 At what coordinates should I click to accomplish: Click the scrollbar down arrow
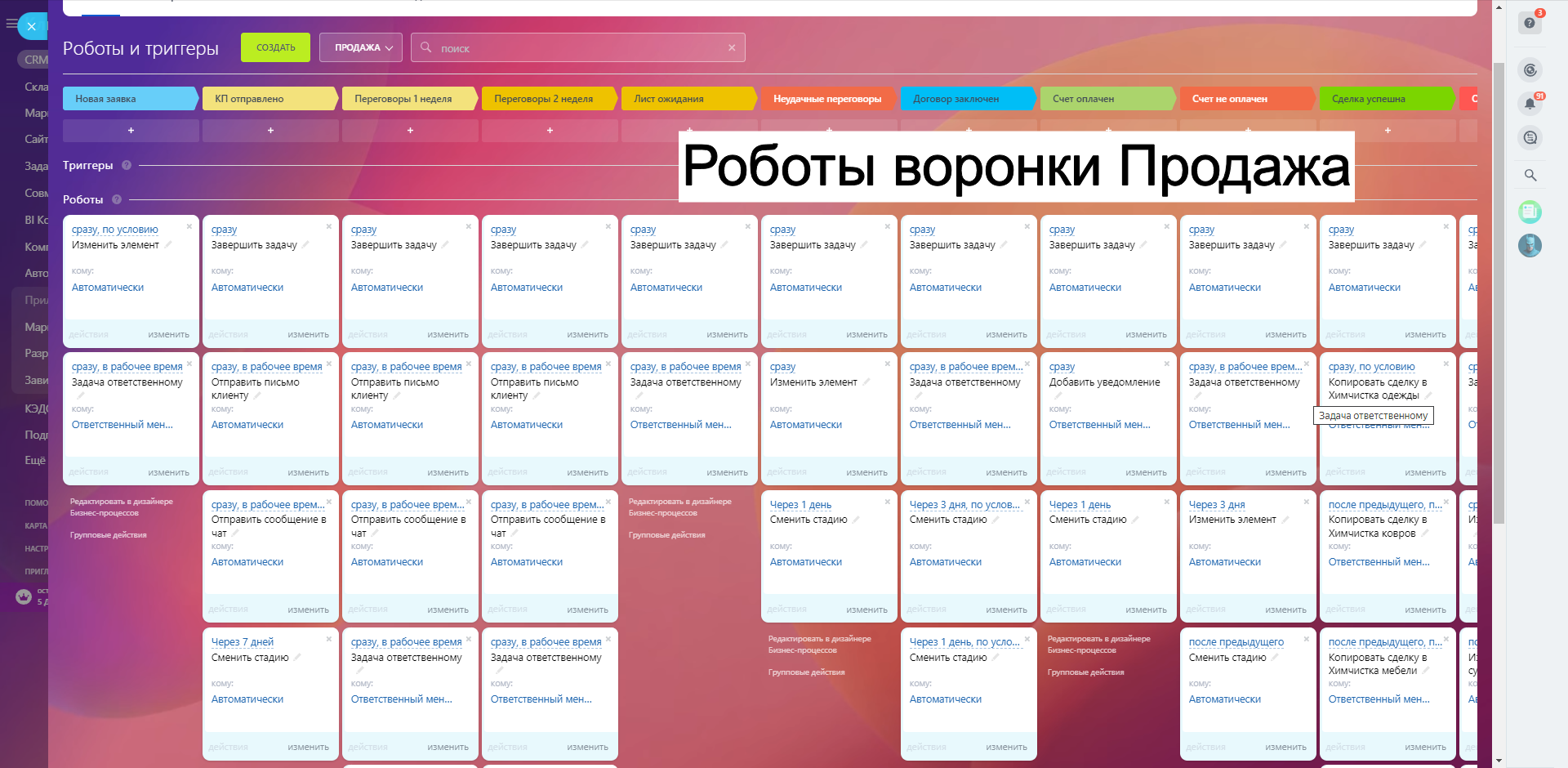[x=1499, y=761]
